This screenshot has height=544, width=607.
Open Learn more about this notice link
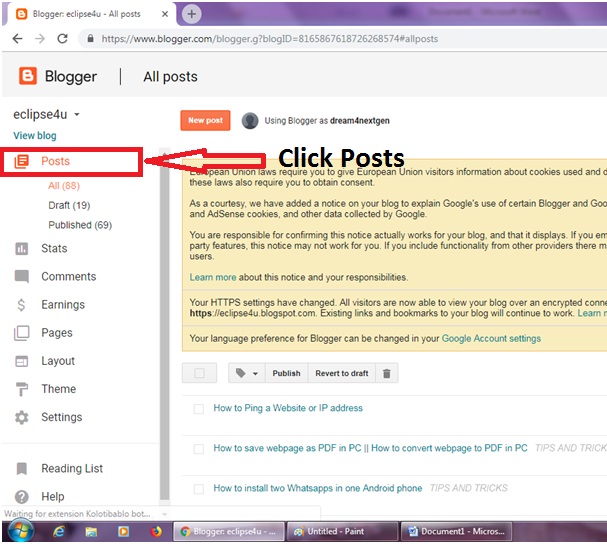click(213, 277)
